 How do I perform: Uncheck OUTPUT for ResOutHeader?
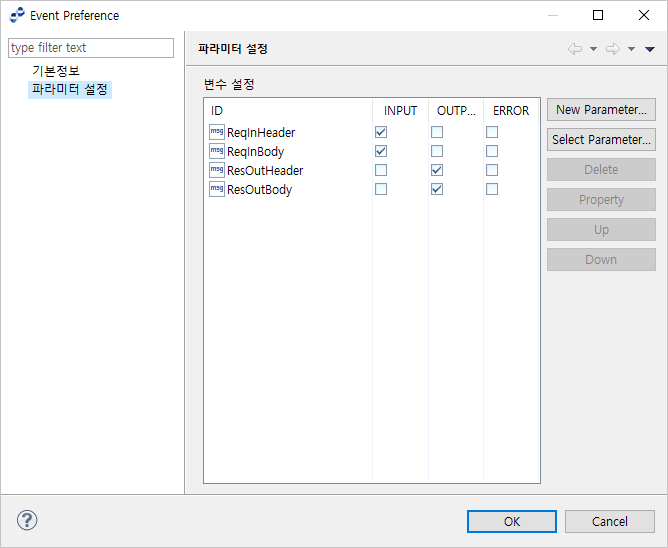(437, 170)
